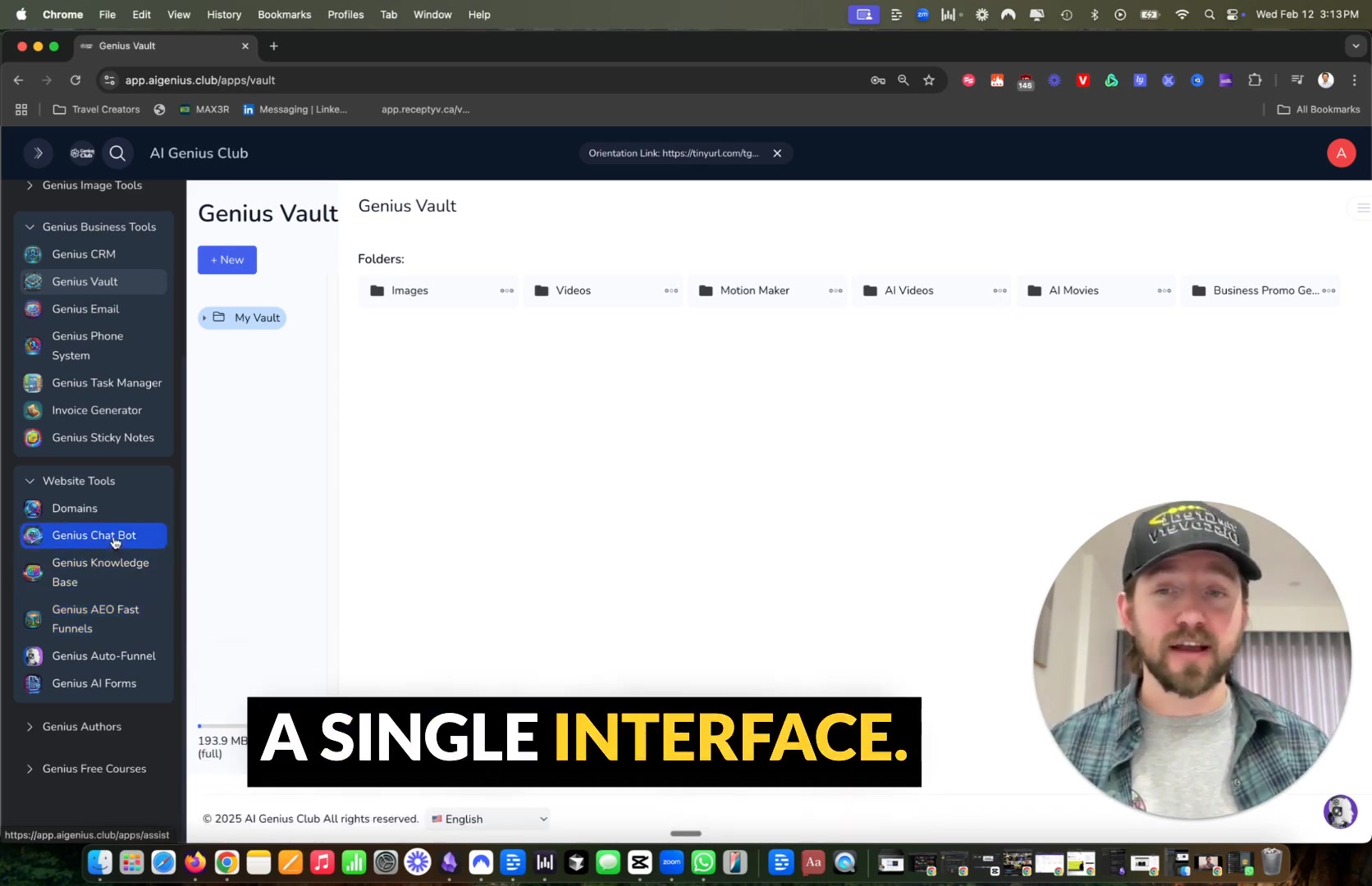Open Genius CRM from sidebar
This screenshot has width=1372, height=886.
pos(94,254)
